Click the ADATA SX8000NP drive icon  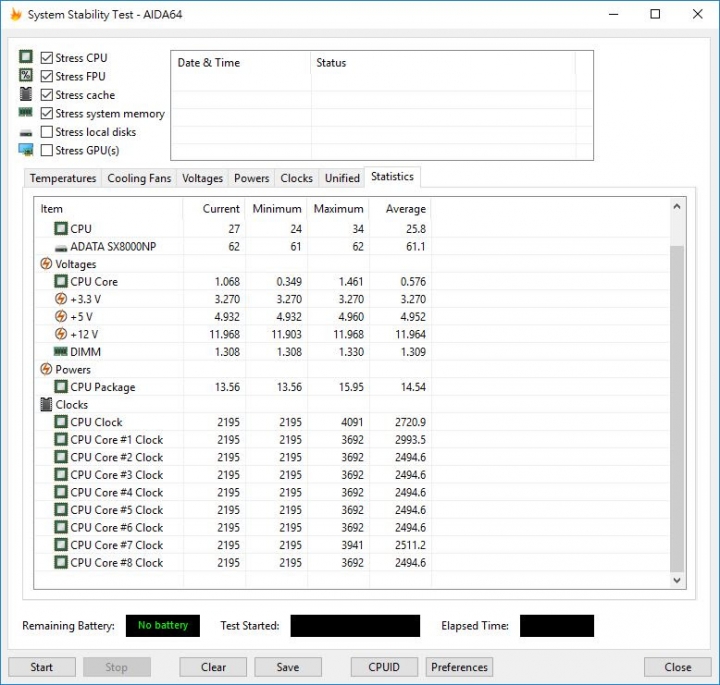coord(61,248)
